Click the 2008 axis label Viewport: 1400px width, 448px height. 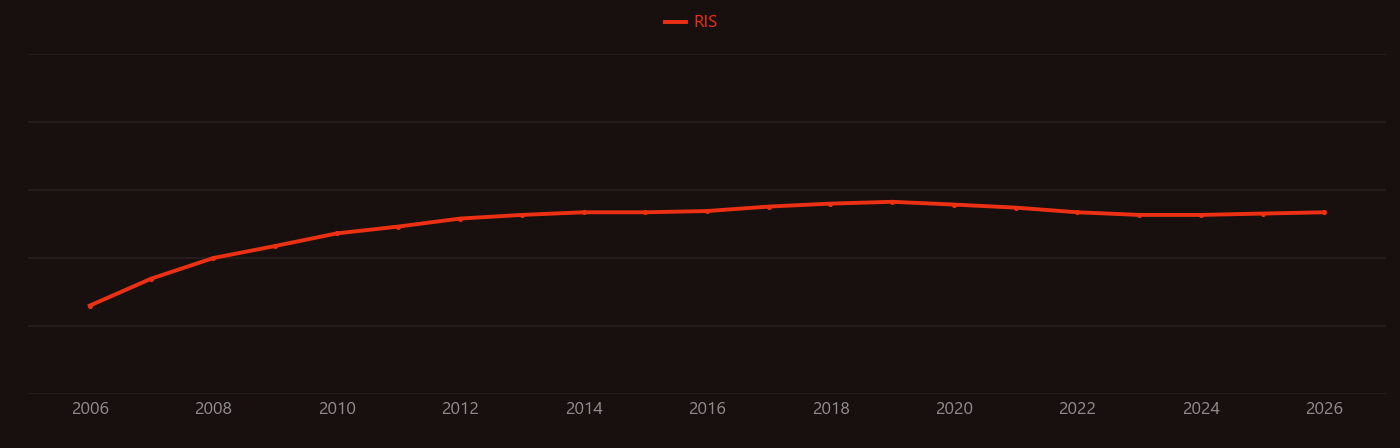[x=213, y=409]
